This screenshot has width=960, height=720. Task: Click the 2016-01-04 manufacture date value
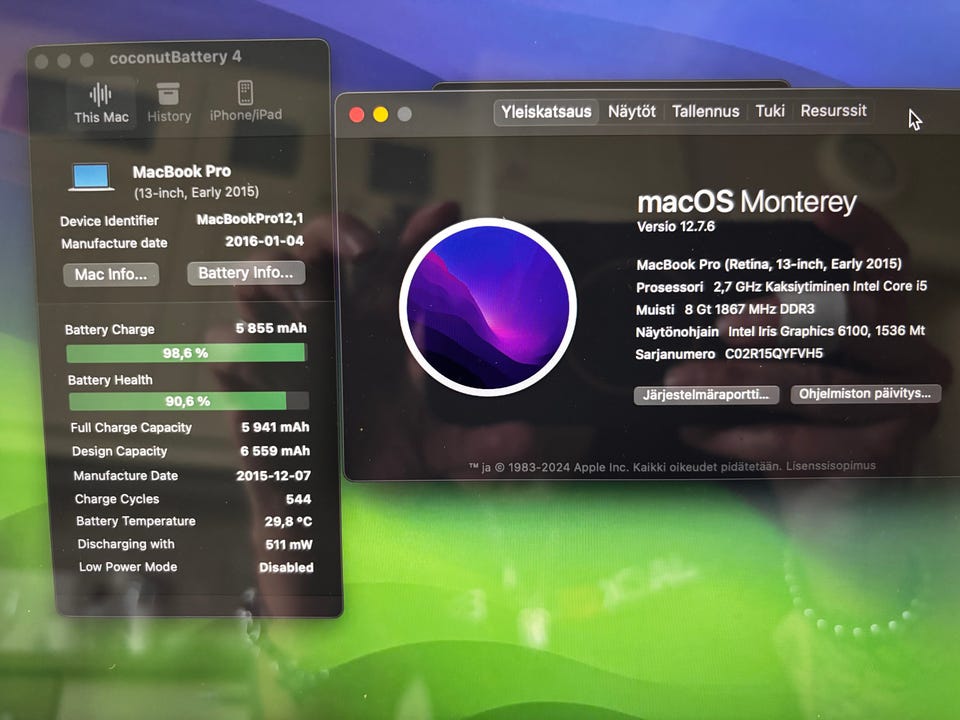click(x=264, y=241)
